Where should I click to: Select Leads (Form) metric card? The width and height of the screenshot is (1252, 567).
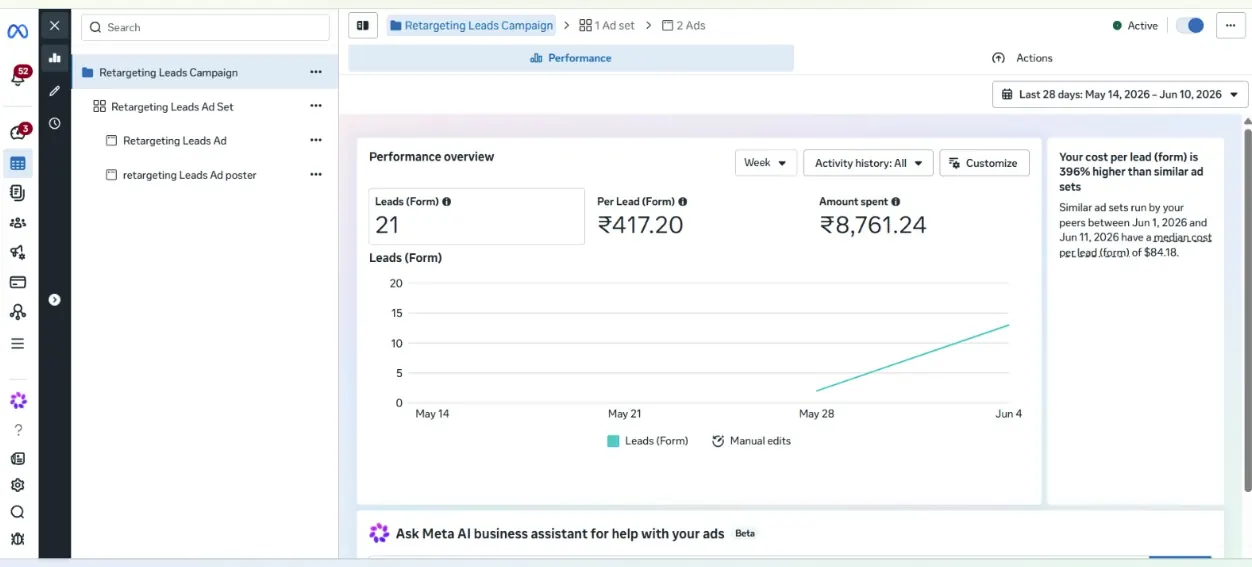click(477, 216)
